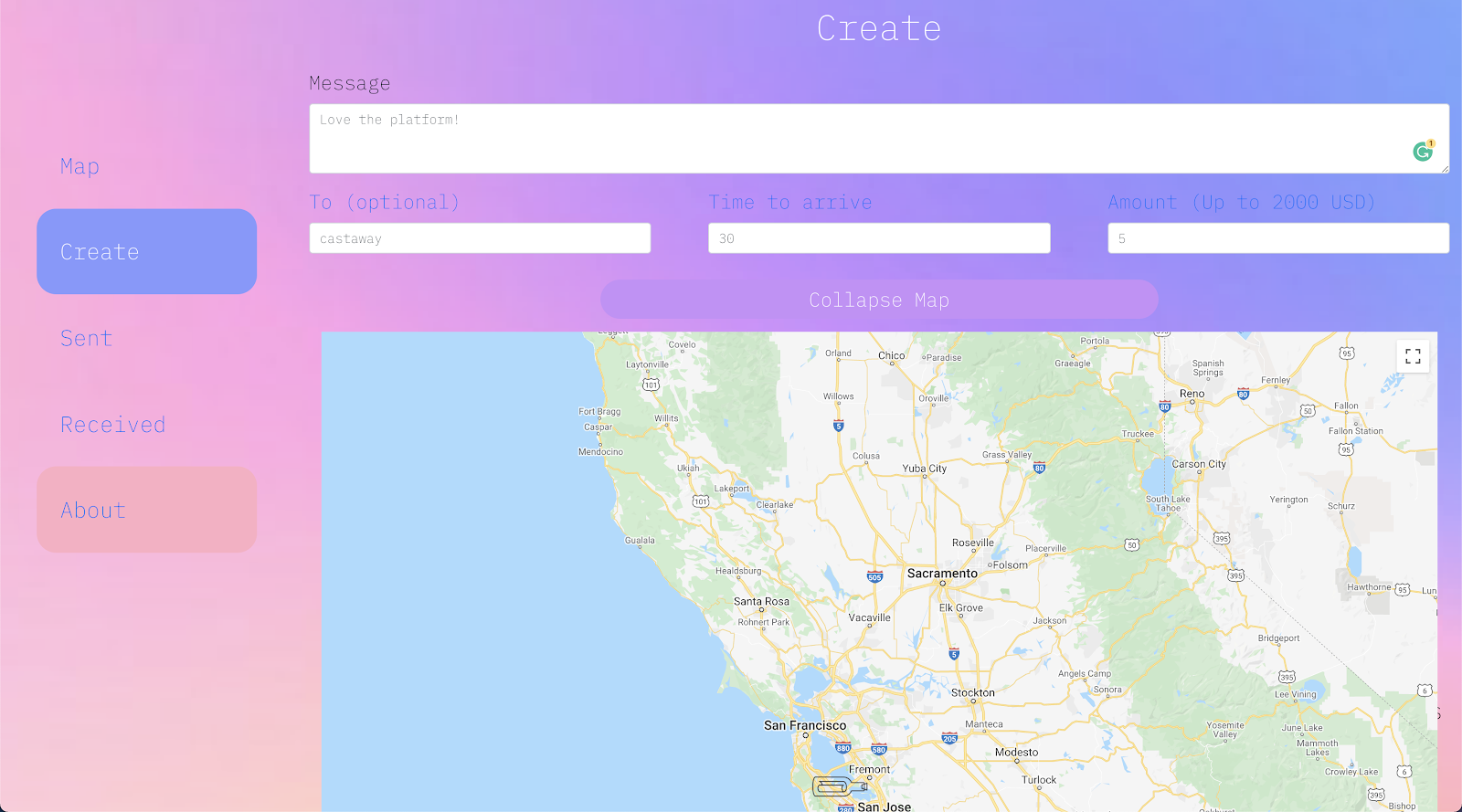Click the Interstate 205 shield near Manteca
The height and width of the screenshot is (812, 1462).
pos(949,738)
